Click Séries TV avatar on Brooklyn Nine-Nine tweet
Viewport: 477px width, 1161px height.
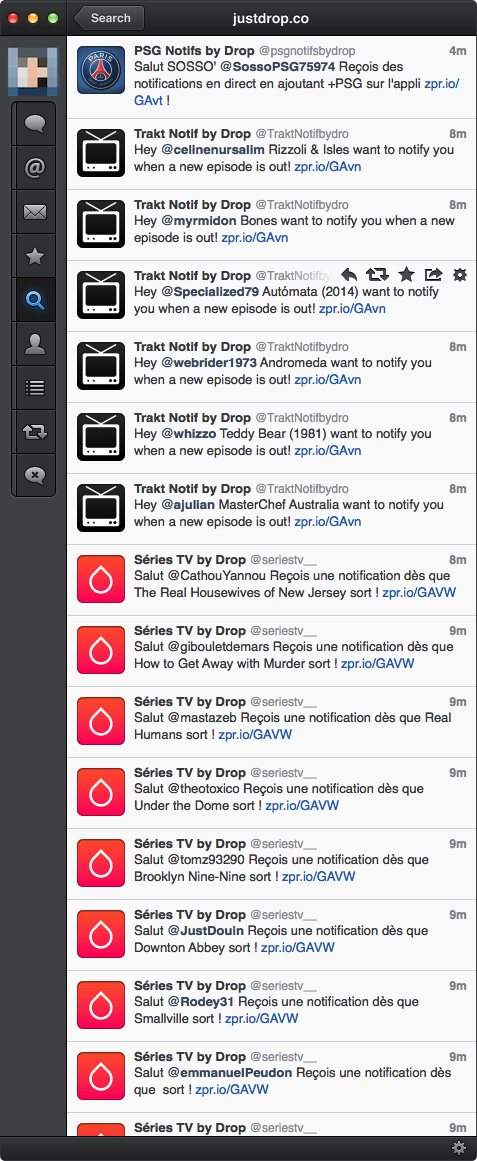coord(101,863)
